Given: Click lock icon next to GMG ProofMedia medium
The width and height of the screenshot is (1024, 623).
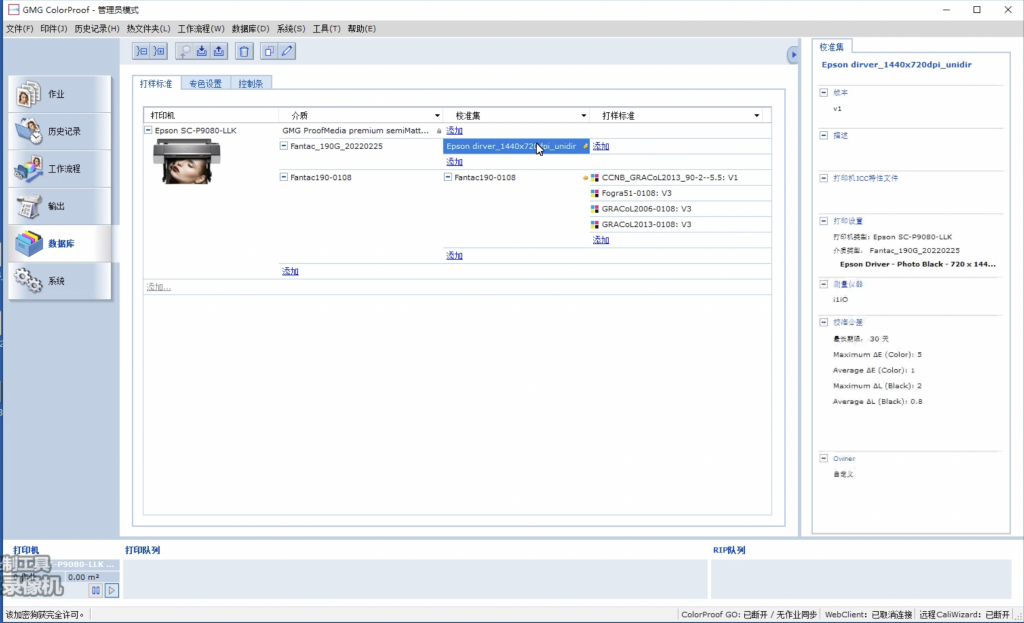Looking at the screenshot, I should (x=439, y=131).
